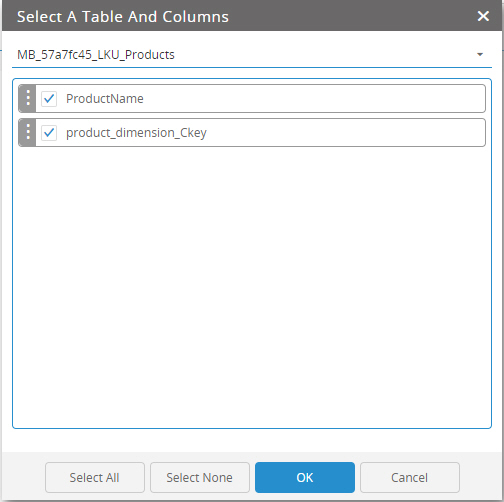504x502 pixels.
Task: Cancel the table and columns dialog
Action: tap(410, 477)
